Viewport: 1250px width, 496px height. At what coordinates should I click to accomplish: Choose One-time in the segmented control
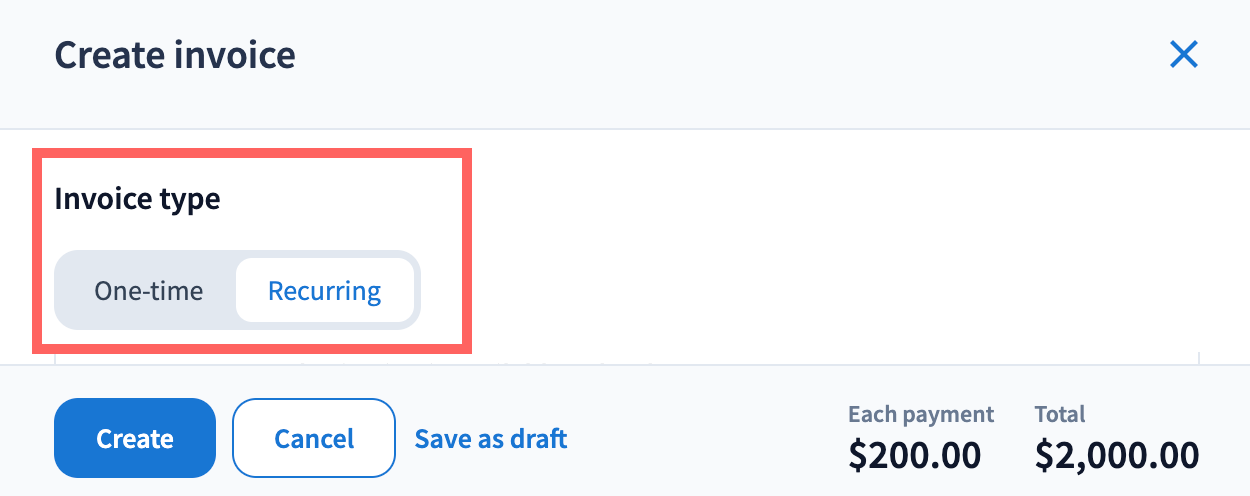(x=149, y=291)
